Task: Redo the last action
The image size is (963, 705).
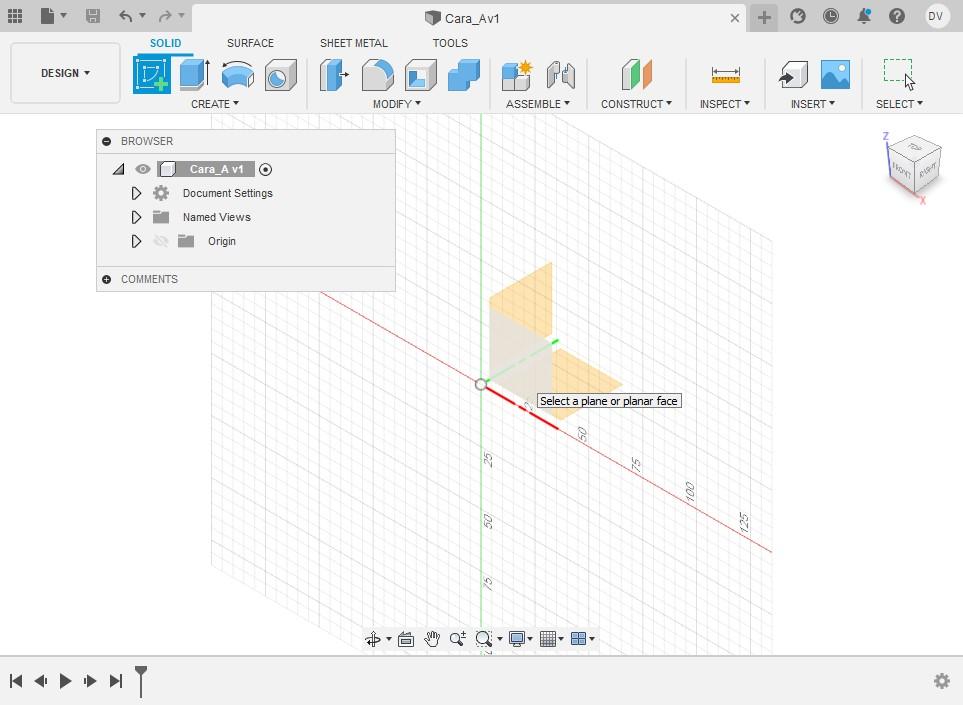Action: (x=165, y=16)
